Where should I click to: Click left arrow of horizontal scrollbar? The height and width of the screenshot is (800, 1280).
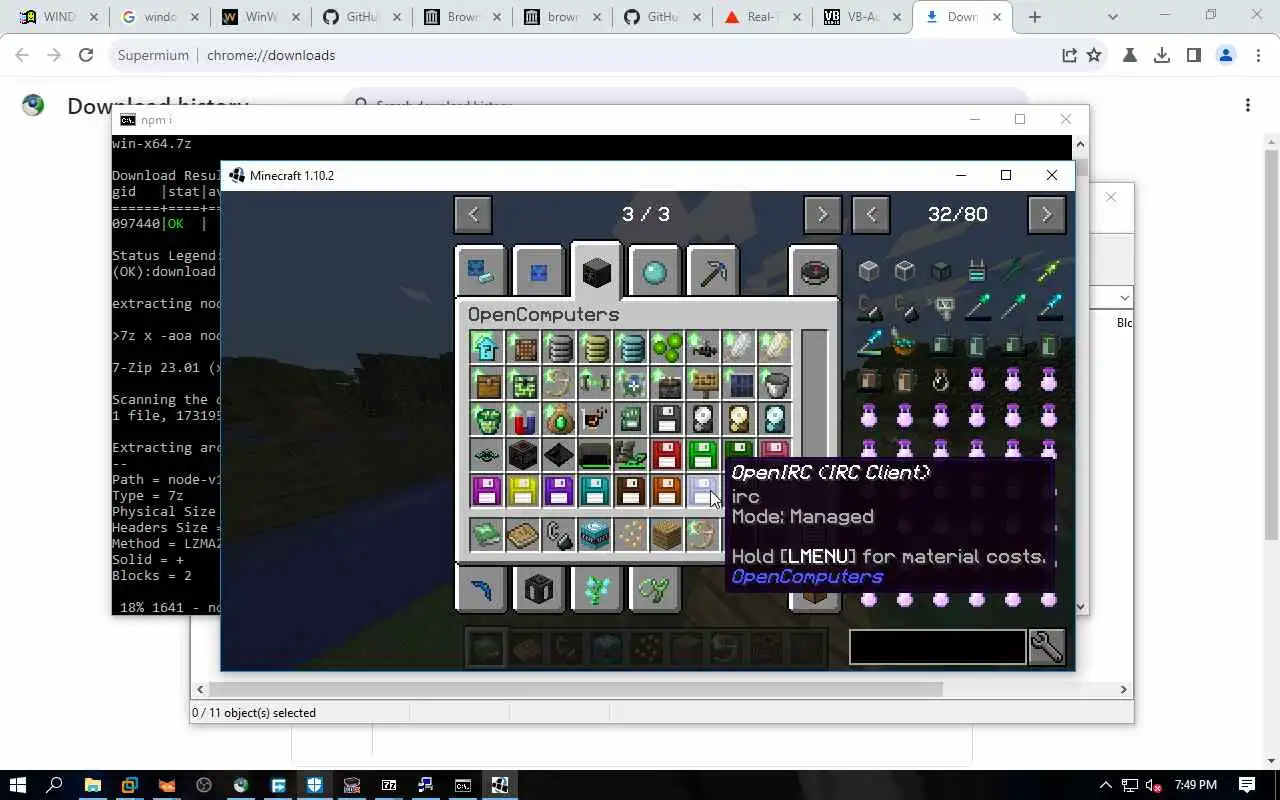[x=200, y=689]
